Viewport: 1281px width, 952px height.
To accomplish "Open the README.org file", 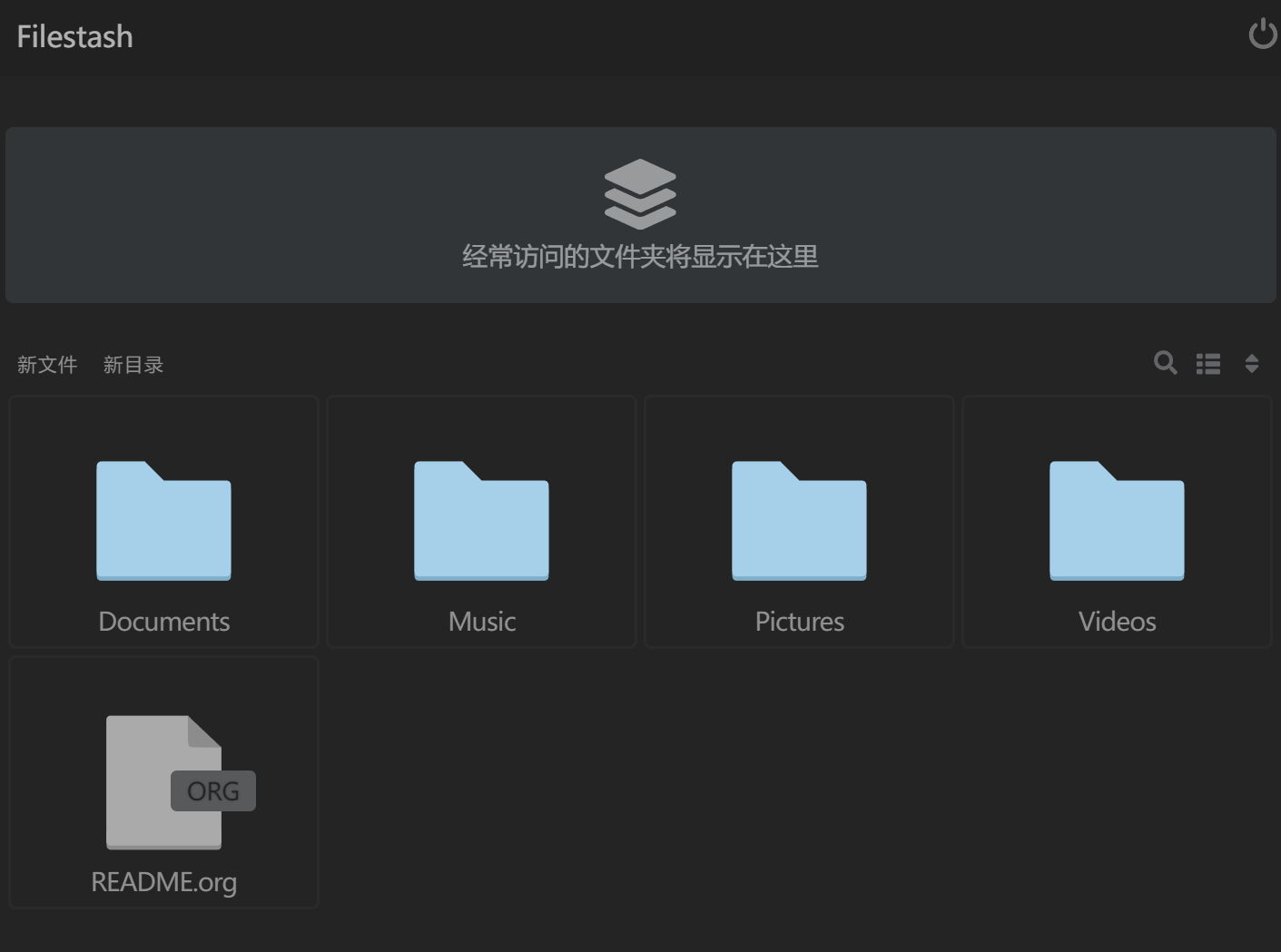I will (163, 782).
